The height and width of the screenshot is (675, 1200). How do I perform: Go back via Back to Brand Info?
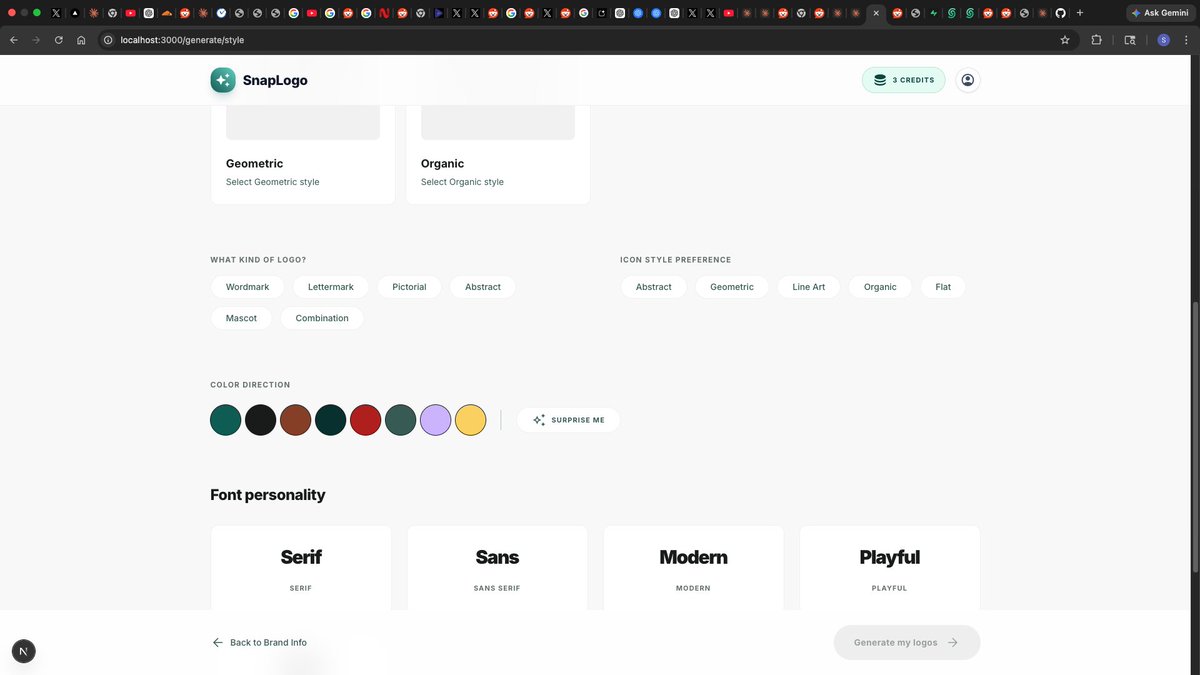[x=260, y=643]
